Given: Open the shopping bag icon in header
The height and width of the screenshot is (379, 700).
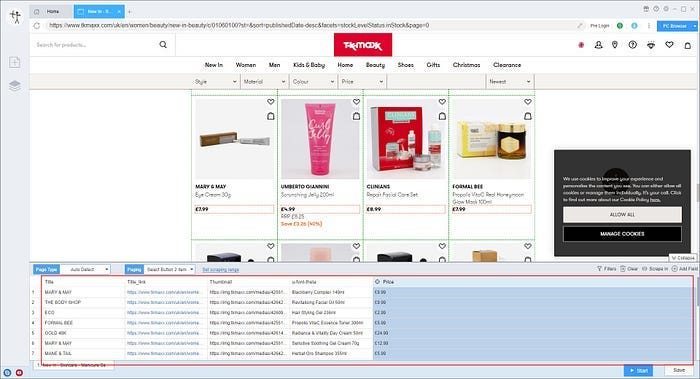Looking at the screenshot, I should [688, 45].
